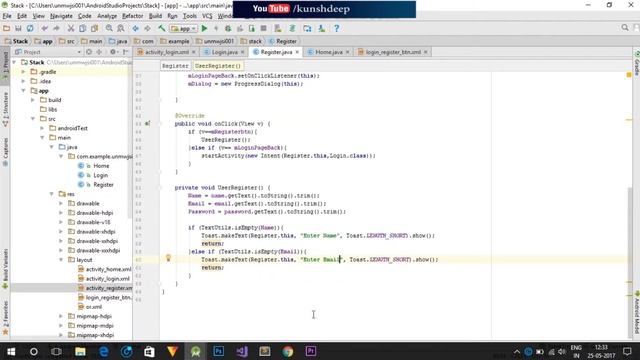640x360 pixels.
Task: Toggle the Build Variants tool window
Action: (5, 269)
